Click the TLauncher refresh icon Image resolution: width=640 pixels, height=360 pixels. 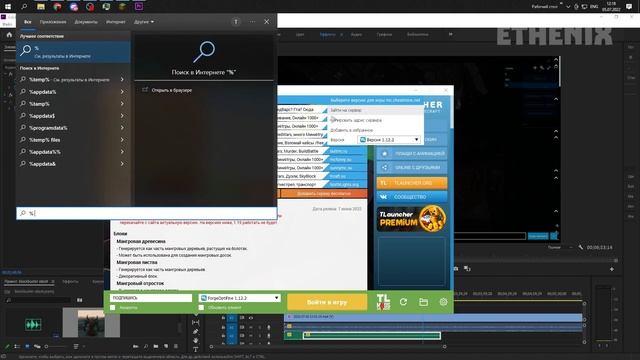pos(403,302)
